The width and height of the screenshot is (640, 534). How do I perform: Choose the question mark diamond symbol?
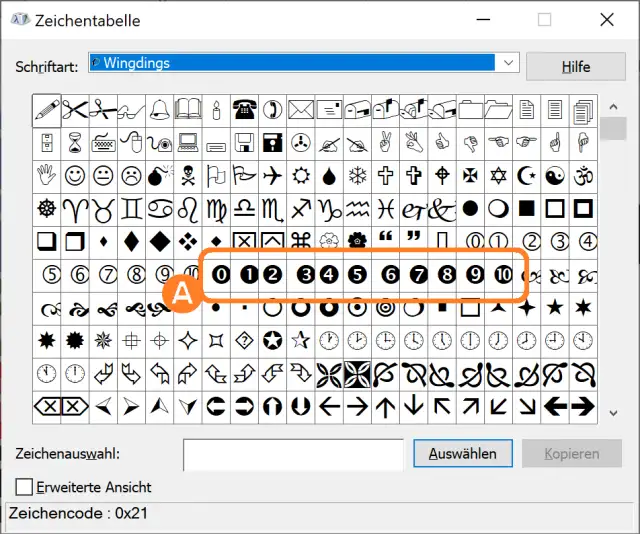(x=244, y=341)
